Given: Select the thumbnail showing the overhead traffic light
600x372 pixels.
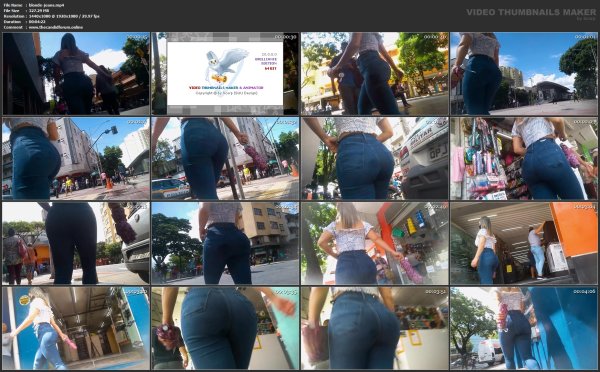Looking at the screenshot, I should click(76, 158).
